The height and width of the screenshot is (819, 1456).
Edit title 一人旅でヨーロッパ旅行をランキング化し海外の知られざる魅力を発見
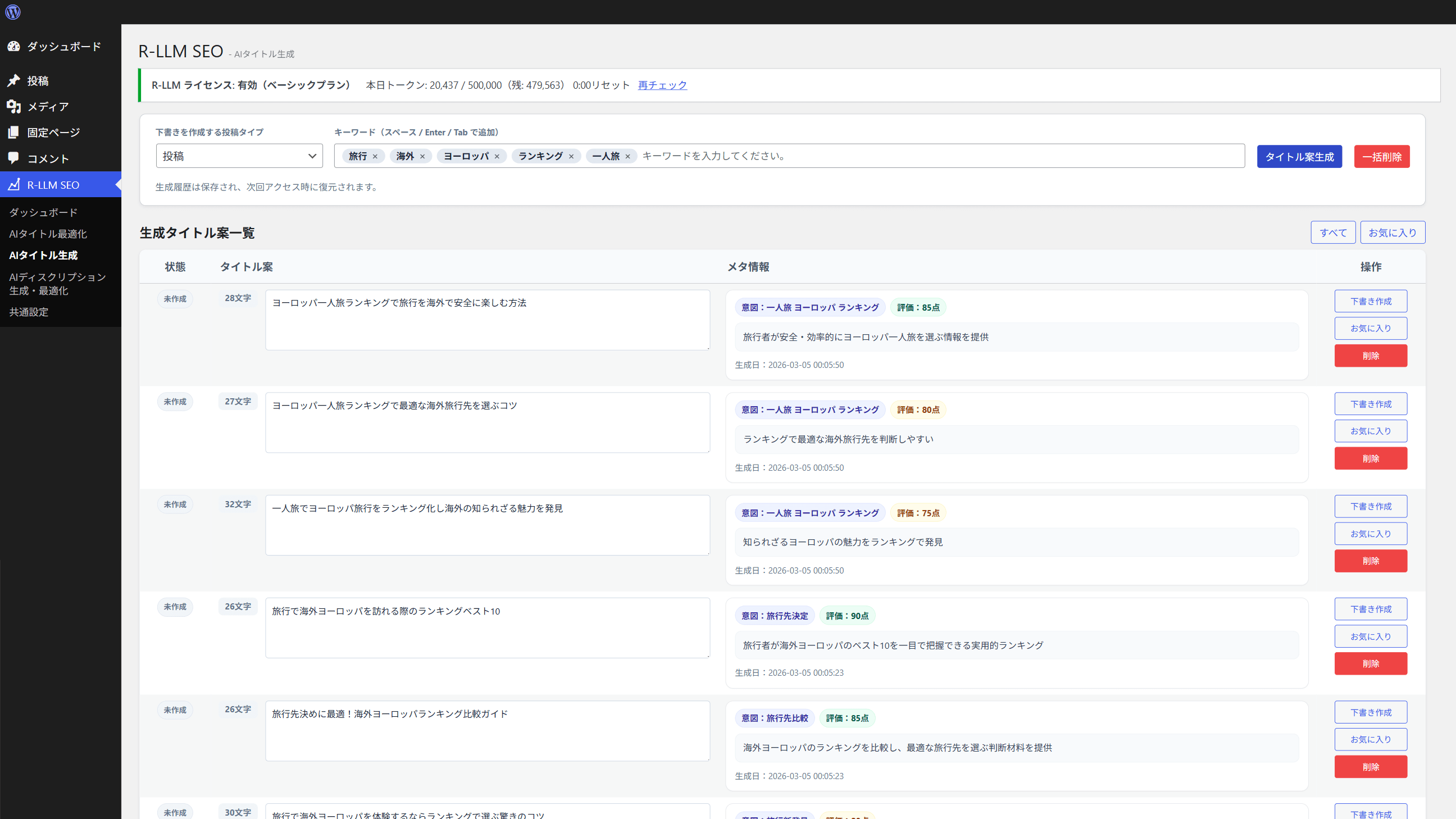pos(488,525)
